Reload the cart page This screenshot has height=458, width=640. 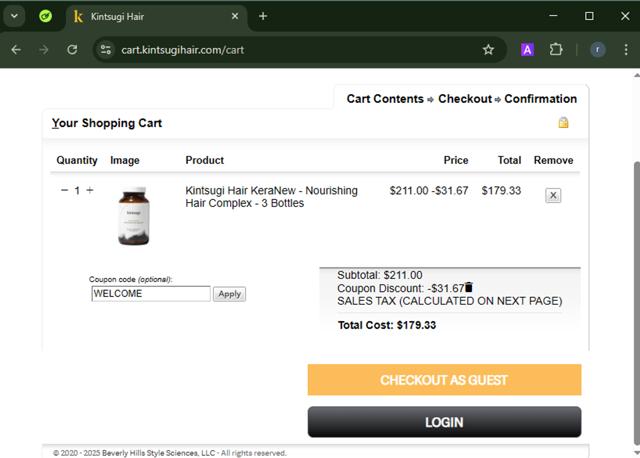click(x=72, y=50)
